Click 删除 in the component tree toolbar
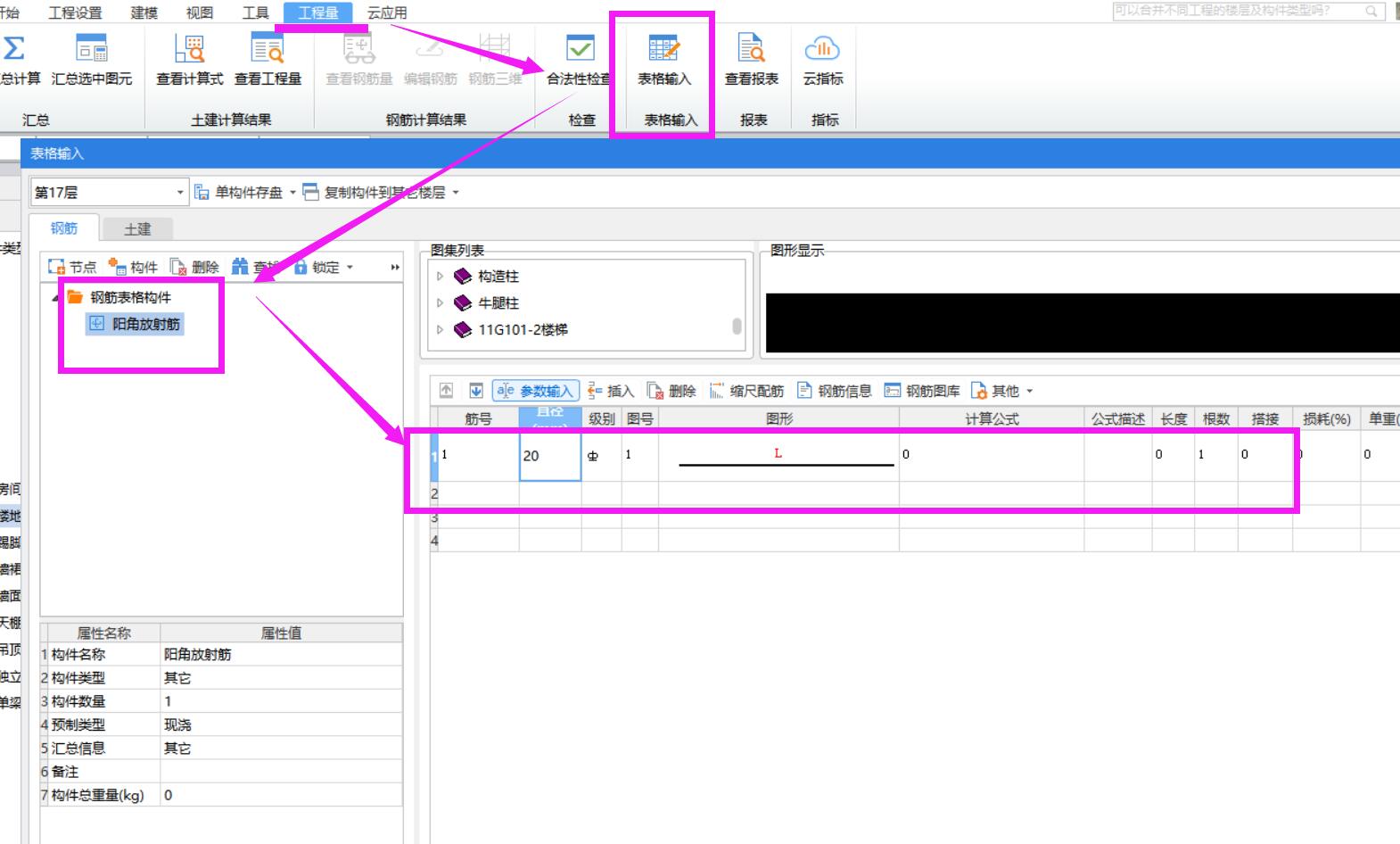The image size is (1400, 844). coord(194,267)
